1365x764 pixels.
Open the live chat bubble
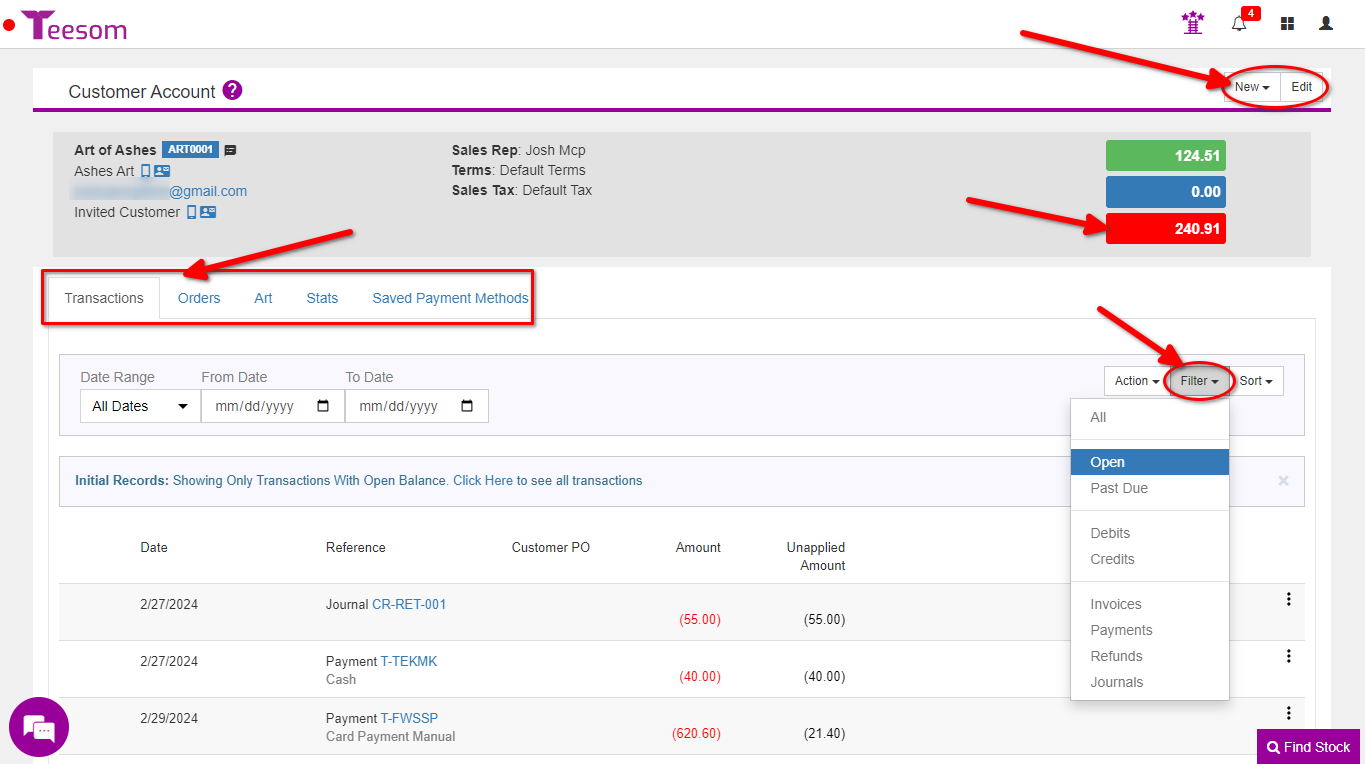(39, 727)
